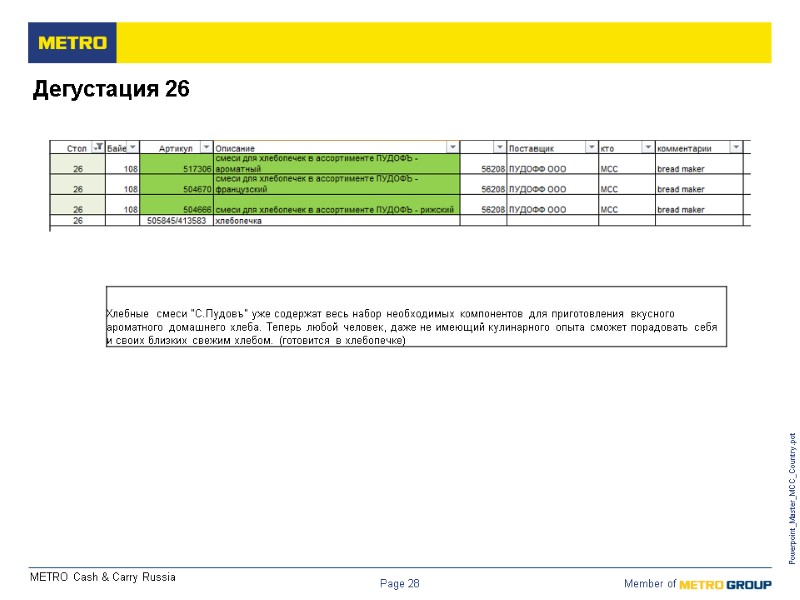Select article cell 504666
The width and height of the screenshot is (800, 600).
[177, 205]
